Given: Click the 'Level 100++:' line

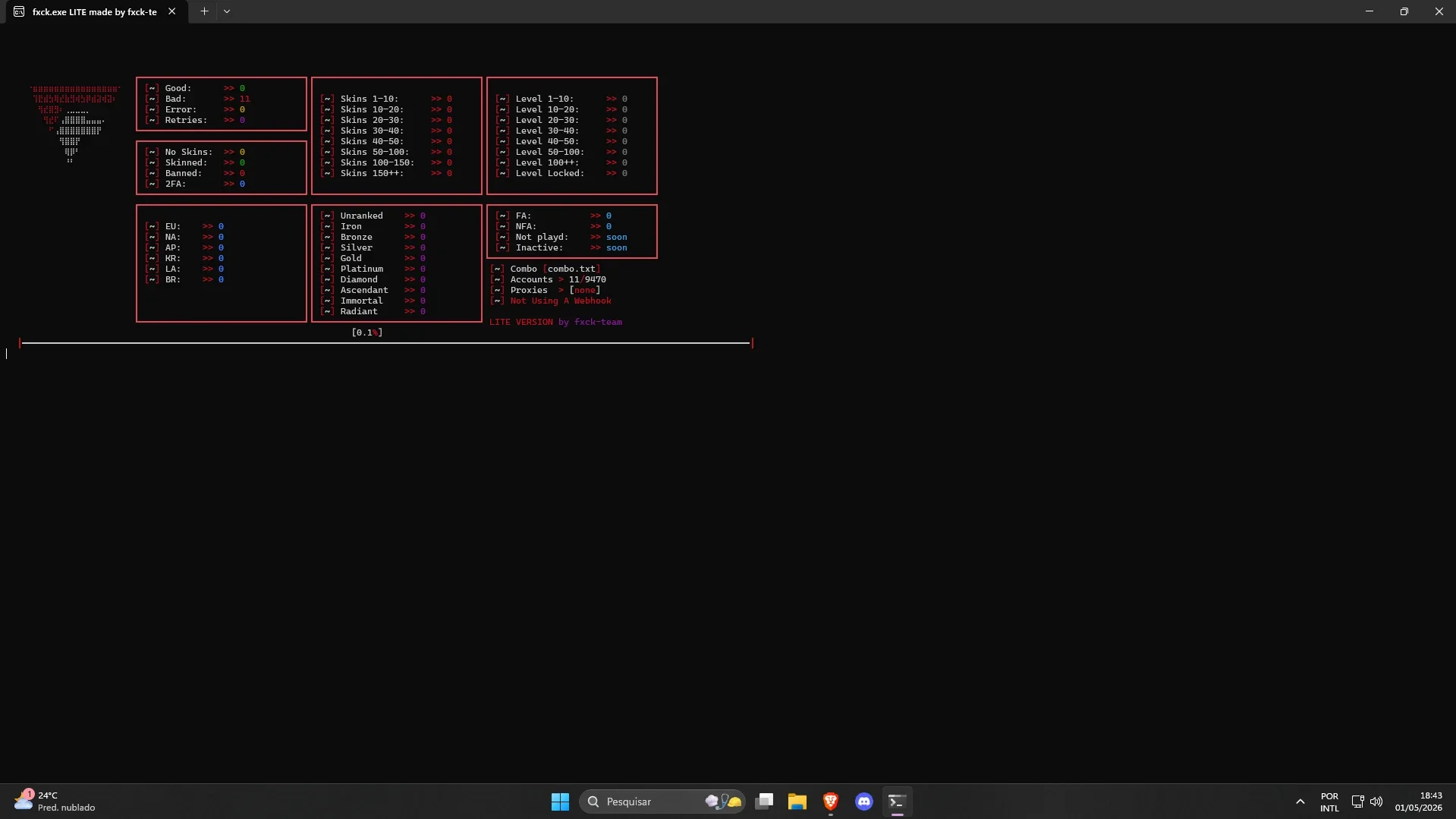Looking at the screenshot, I should coord(561,162).
